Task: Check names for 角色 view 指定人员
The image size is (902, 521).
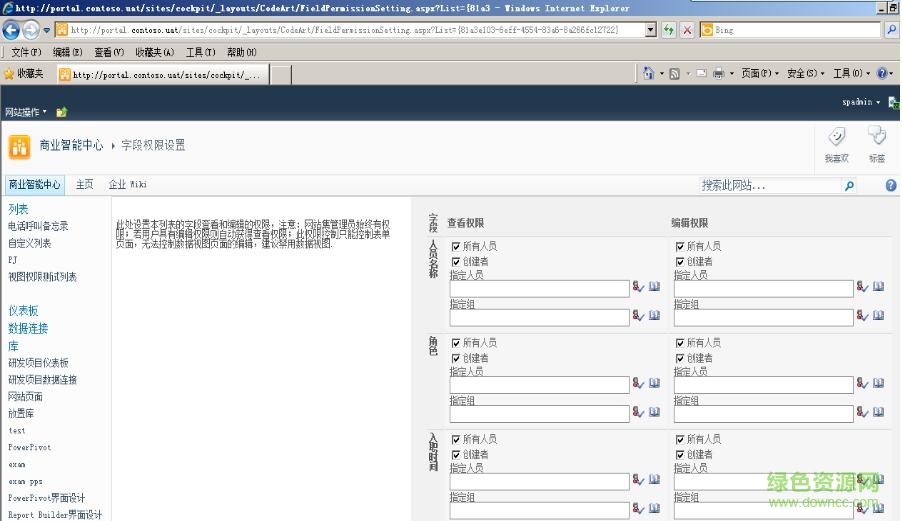Action: 638,383
